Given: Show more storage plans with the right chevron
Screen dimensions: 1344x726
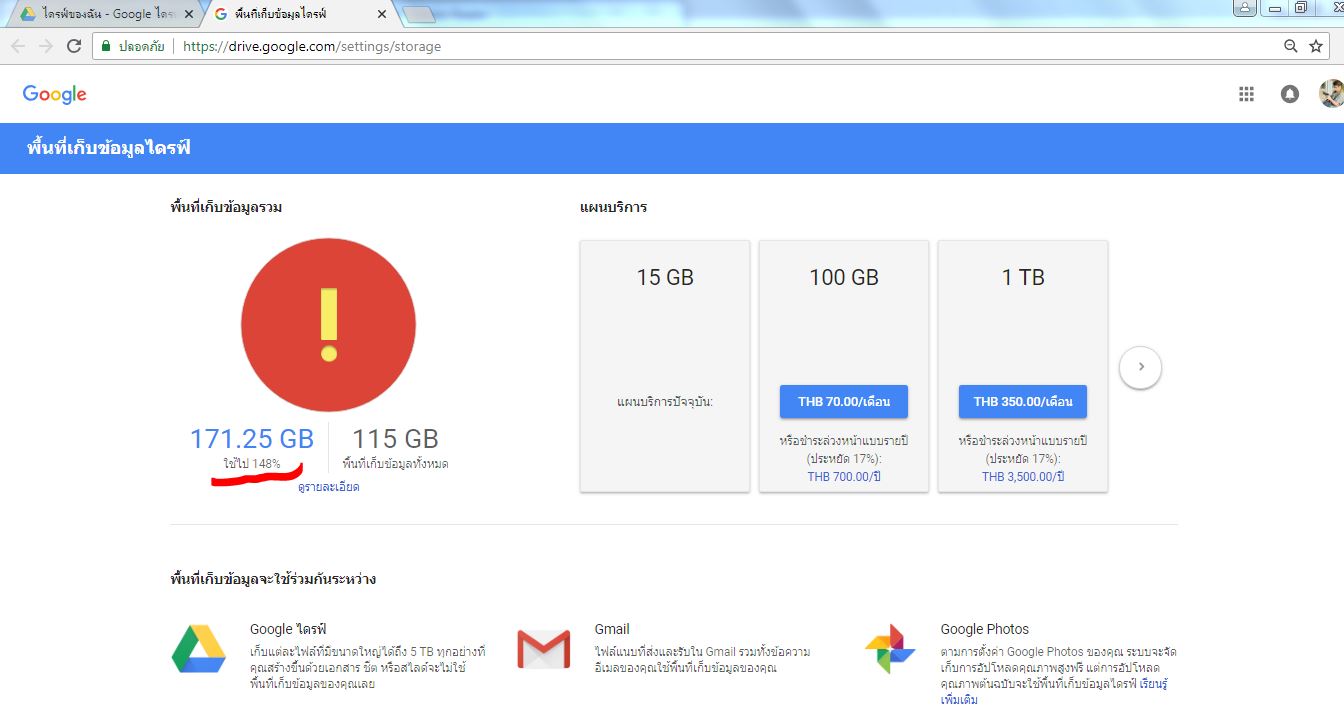Looking at the screenshot, I should point(1141,367).
